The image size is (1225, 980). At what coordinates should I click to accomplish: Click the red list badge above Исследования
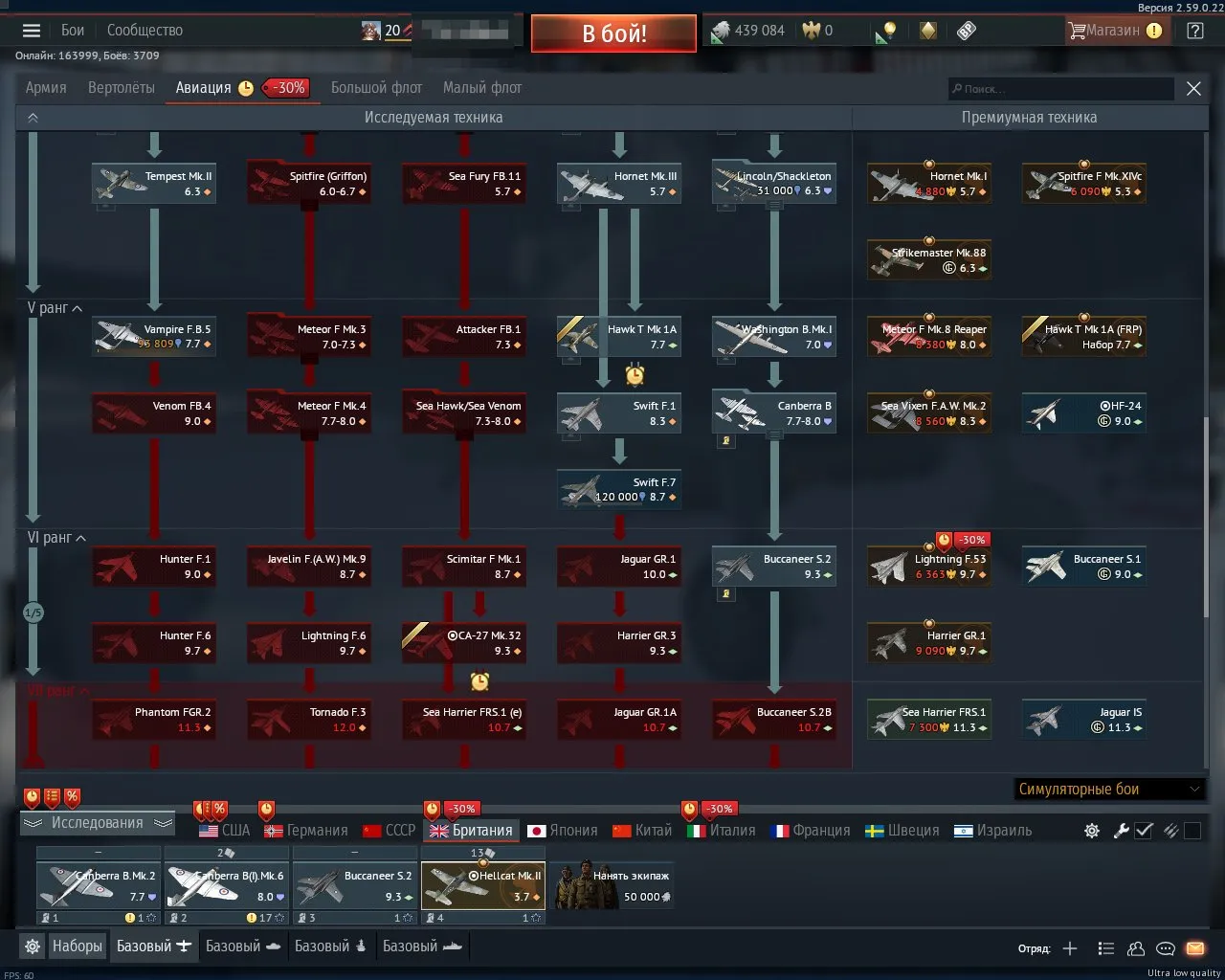pos(53,796)
